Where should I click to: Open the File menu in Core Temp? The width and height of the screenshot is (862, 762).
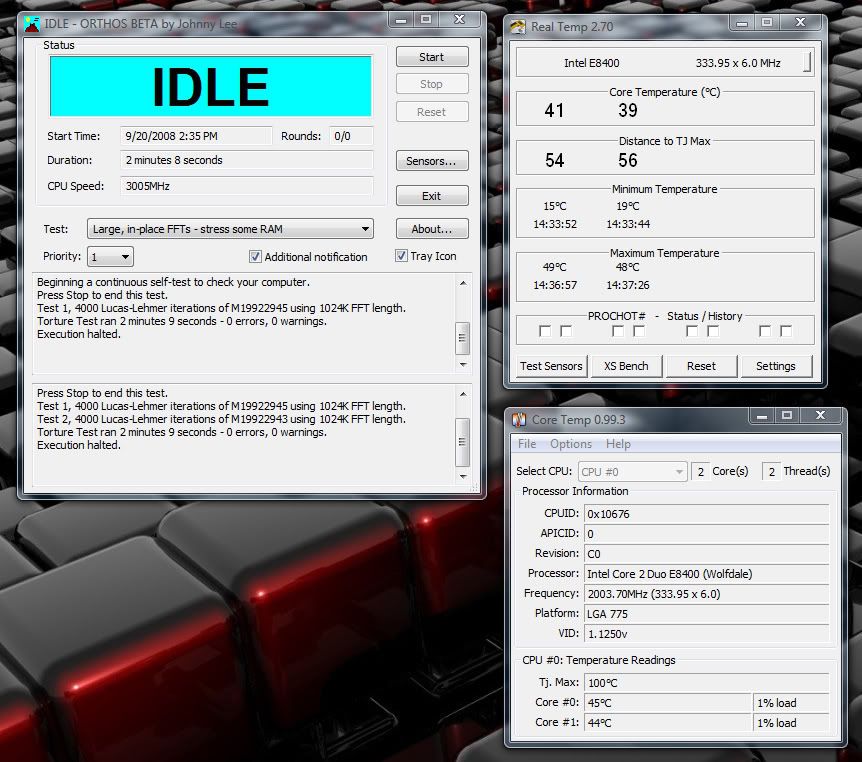click(x=527, y=444)
